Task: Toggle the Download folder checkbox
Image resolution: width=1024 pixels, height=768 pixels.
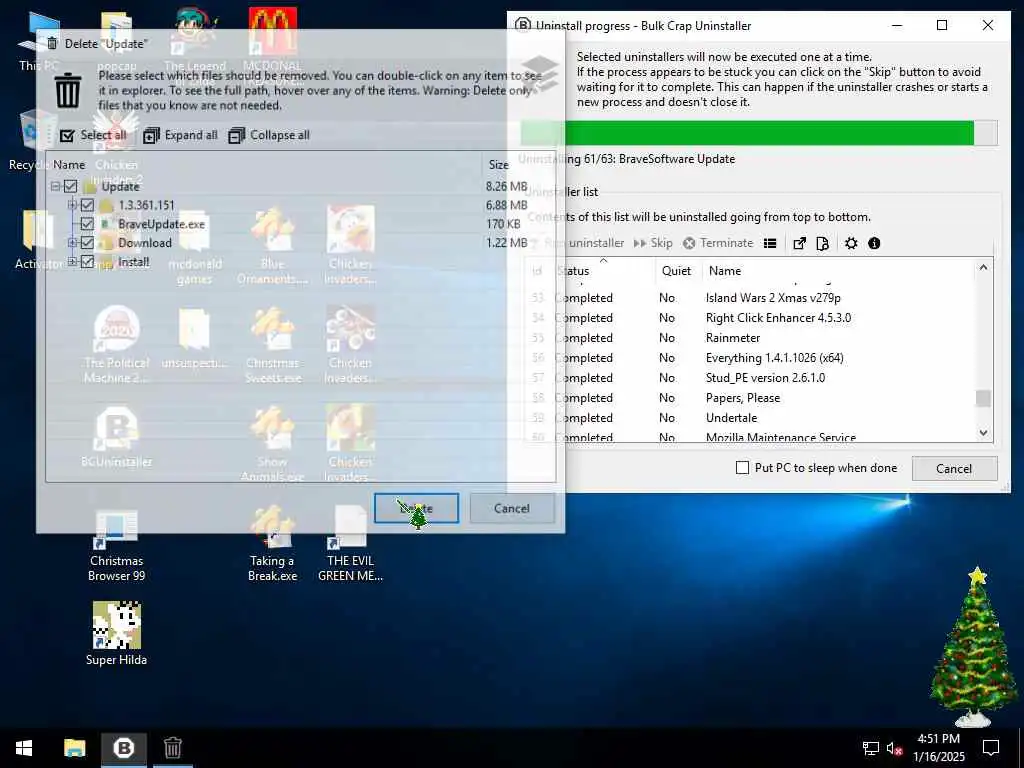Action: click(88, 243)
